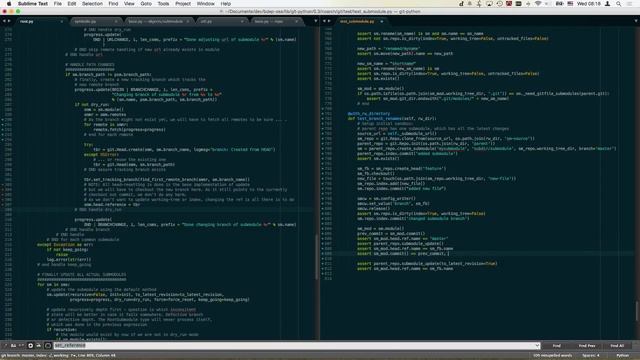Click right pane previous-tab arrow
This screenshot has width=640, height=360.
[x=324, y=21]
